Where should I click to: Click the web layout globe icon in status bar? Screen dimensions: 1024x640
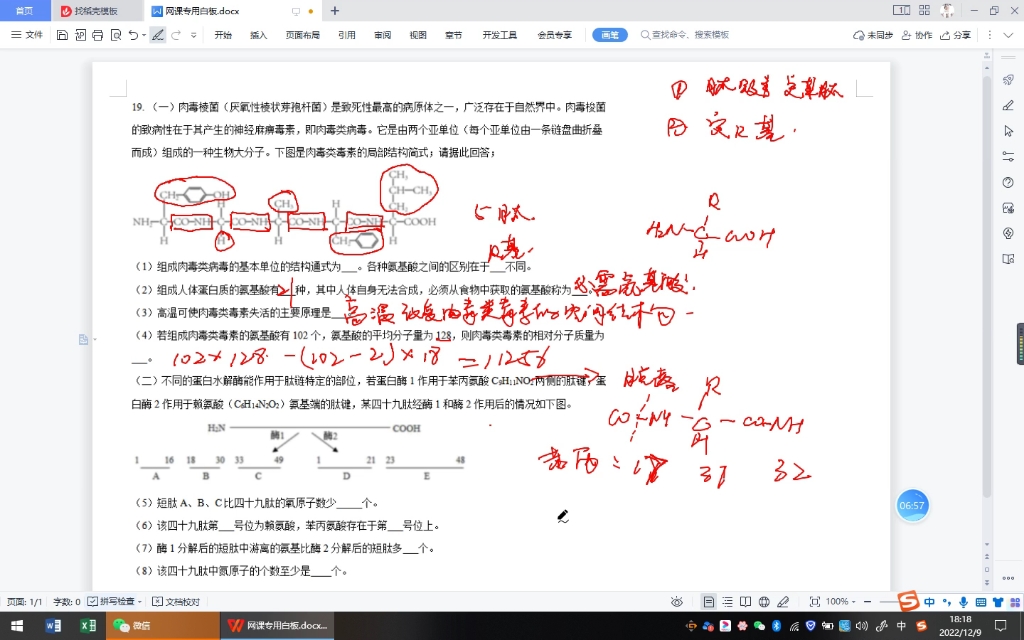[x=764, y=601]
